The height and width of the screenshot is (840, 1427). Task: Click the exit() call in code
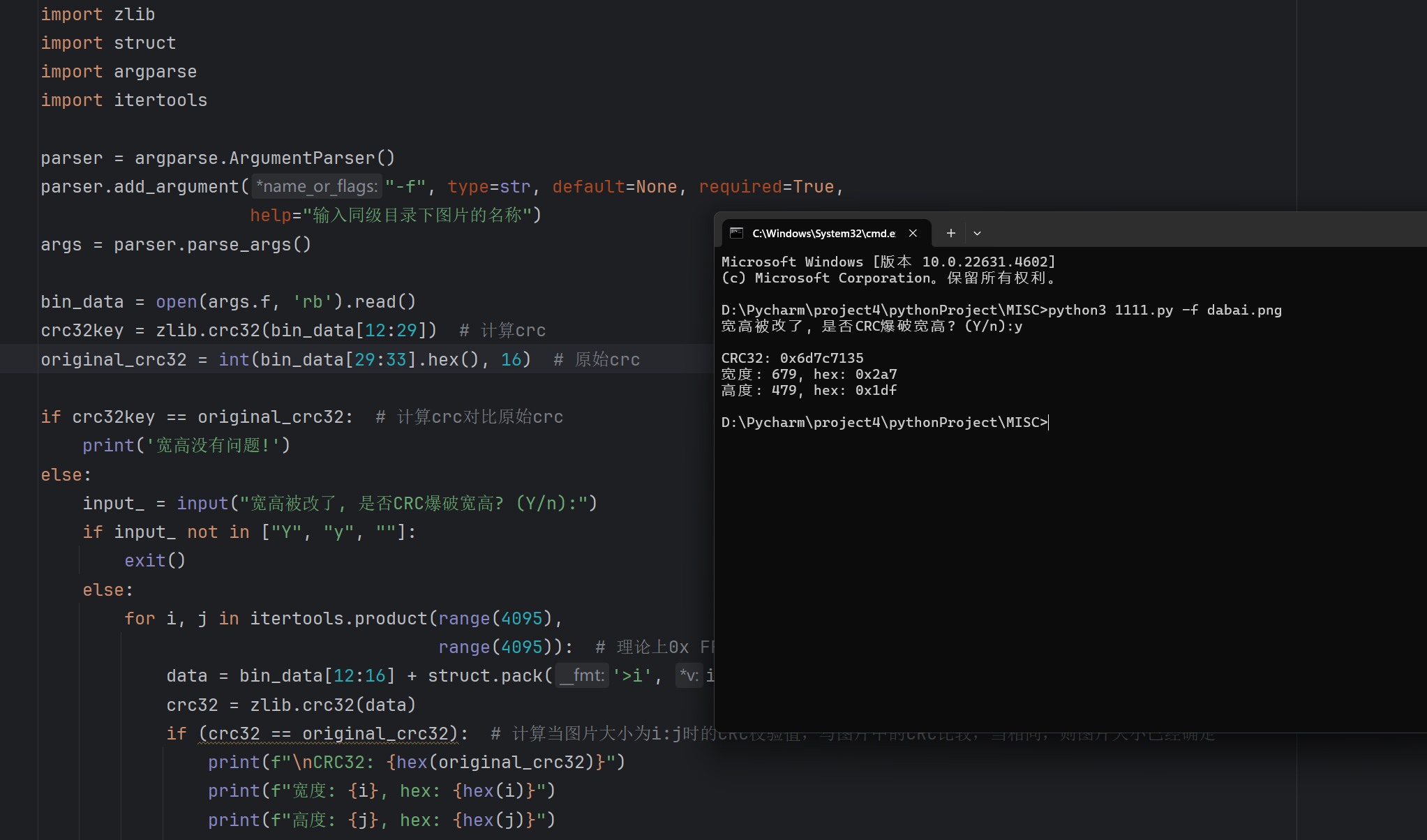click(155, 561)
